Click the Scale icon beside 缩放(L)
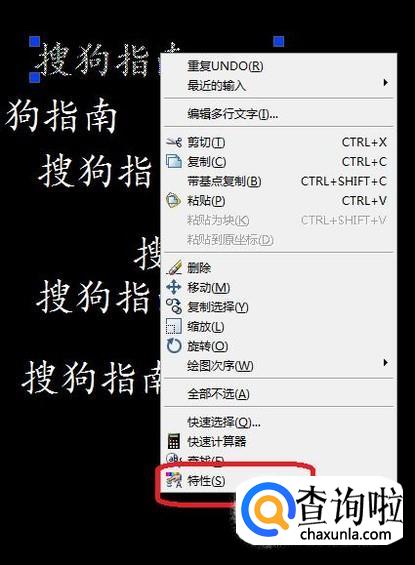 (173, 326)
